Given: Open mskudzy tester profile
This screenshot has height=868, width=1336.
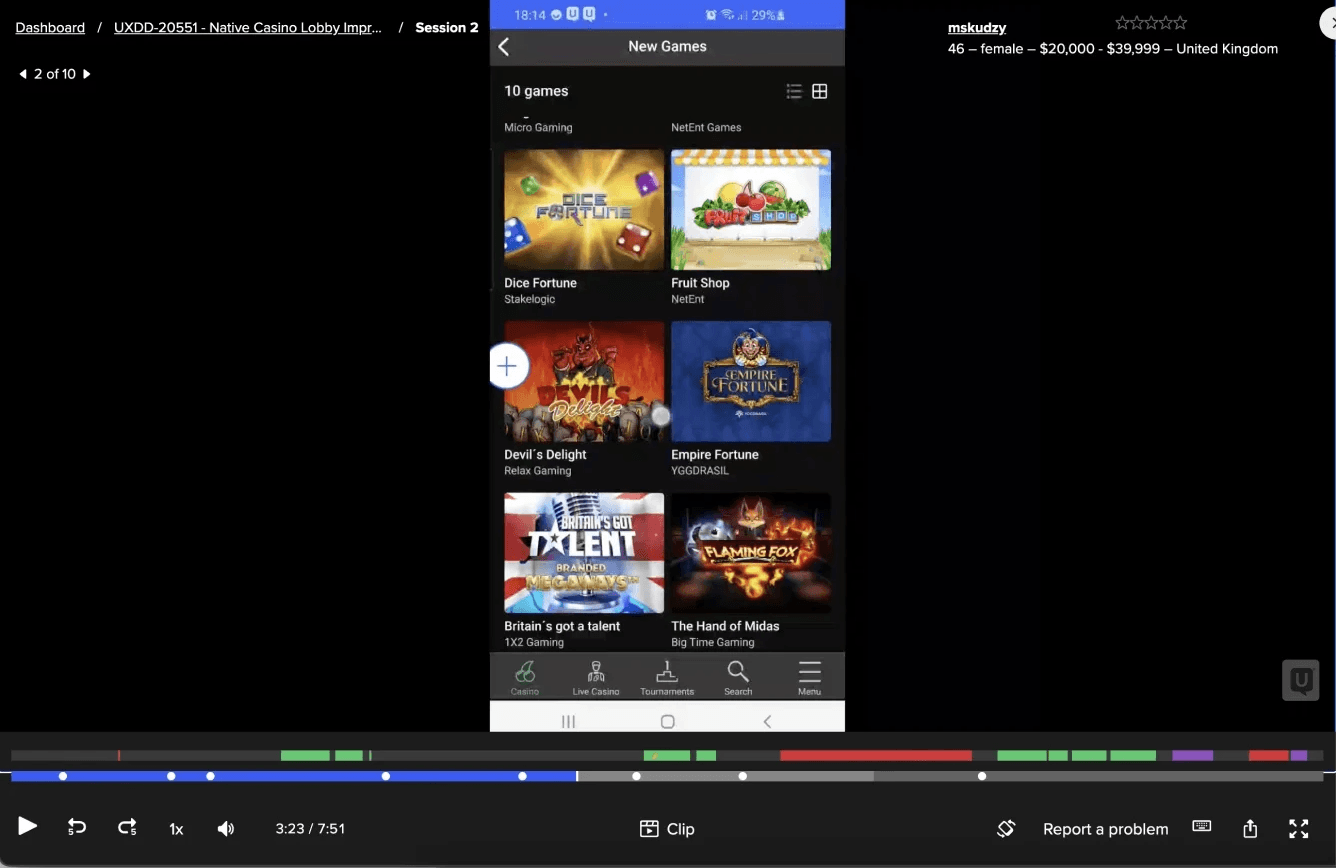Looking at the screenshot, I should click(977, 28).
